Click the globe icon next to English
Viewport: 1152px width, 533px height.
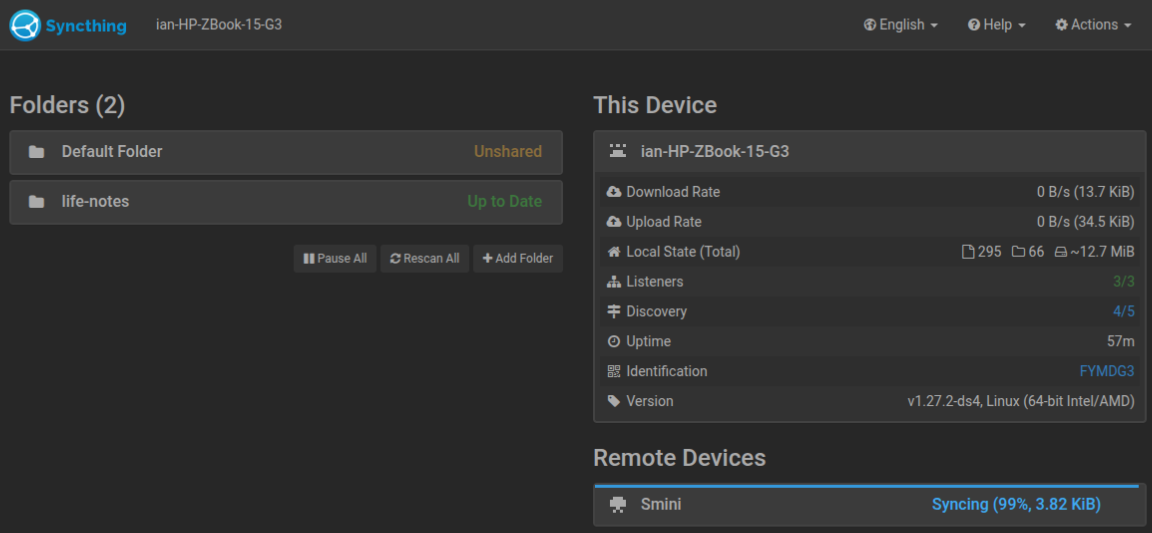click(870, 25)
